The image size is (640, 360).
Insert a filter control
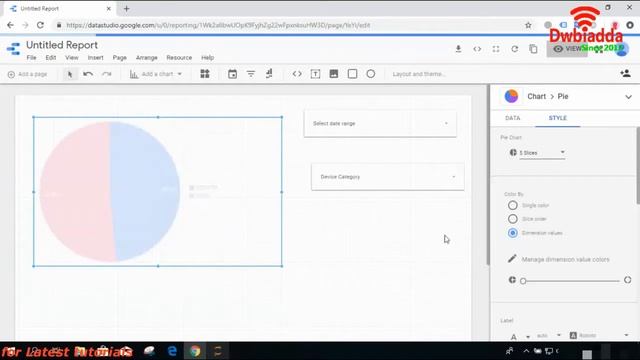coord(251,74)
